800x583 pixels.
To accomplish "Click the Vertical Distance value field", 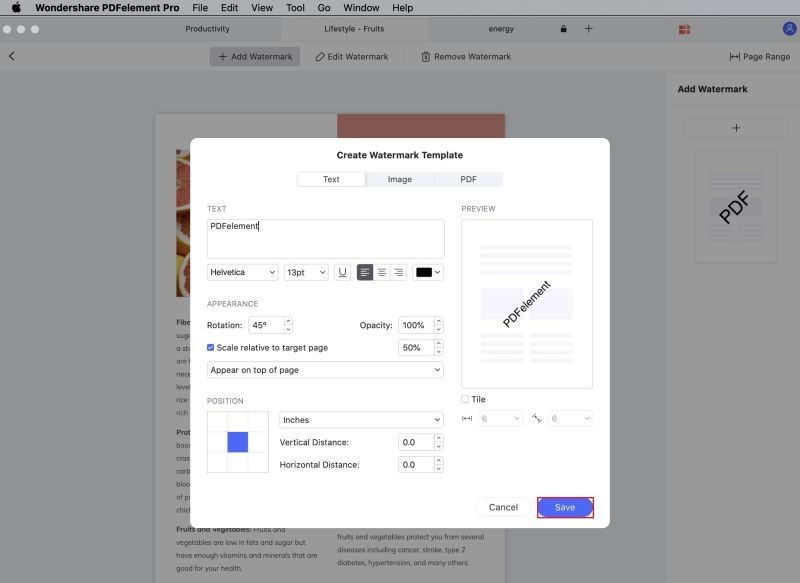I will [x=416, y=442].
